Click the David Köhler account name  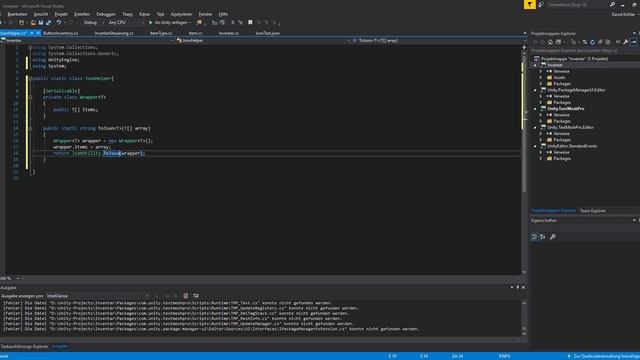(623, 14)
